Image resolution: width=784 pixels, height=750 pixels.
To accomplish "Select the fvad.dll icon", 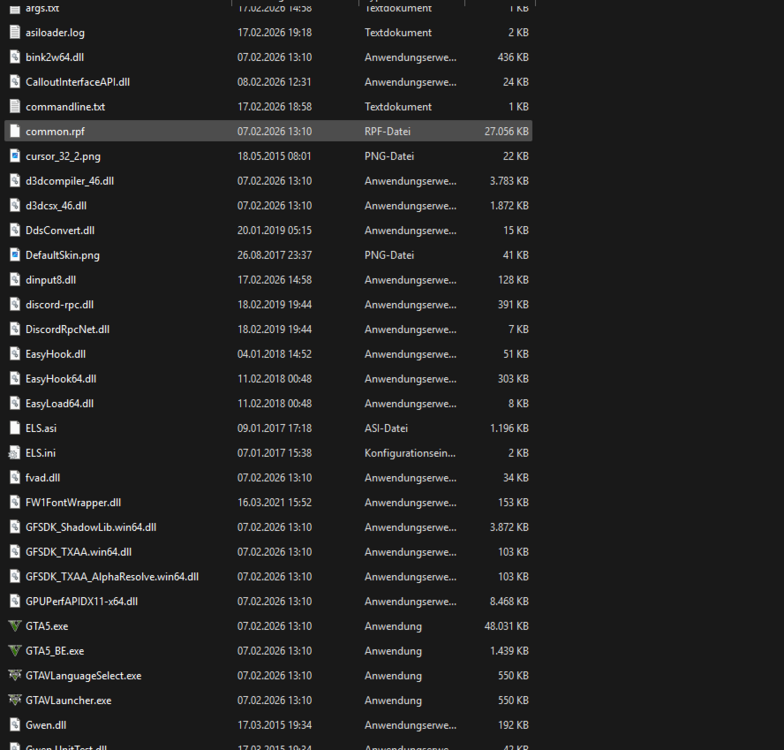I will pyautogui.click(x=15, y=478).
